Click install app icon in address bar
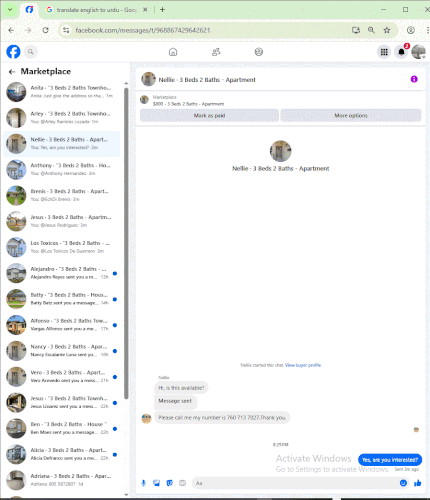 (356, 30)
